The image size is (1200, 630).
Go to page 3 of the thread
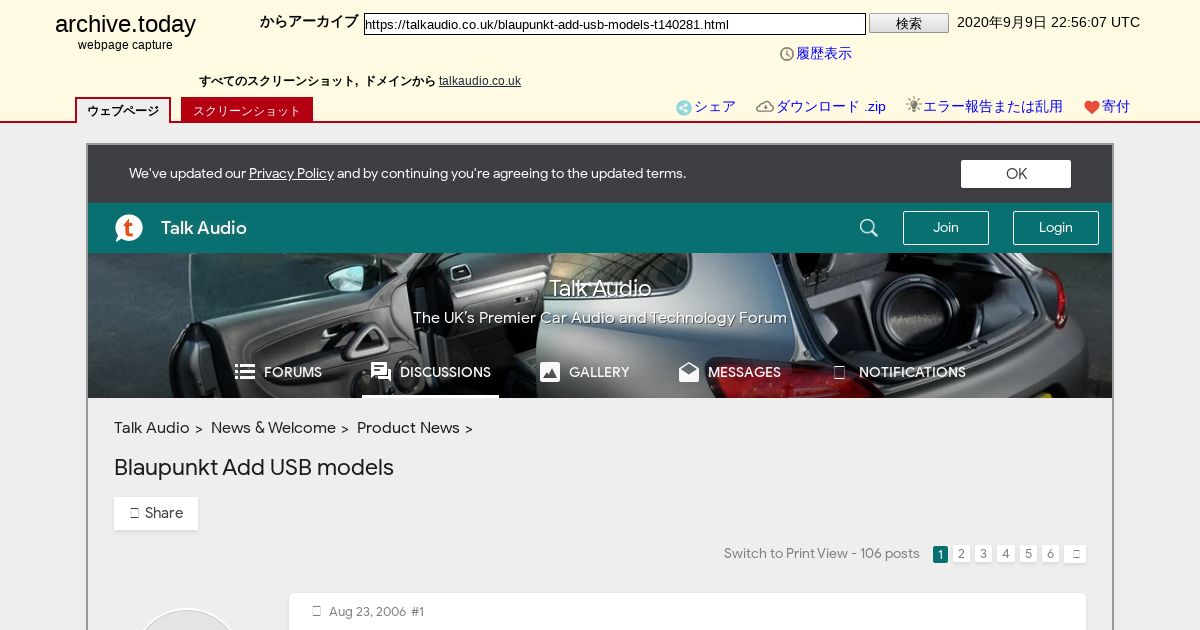pos(983,554)
